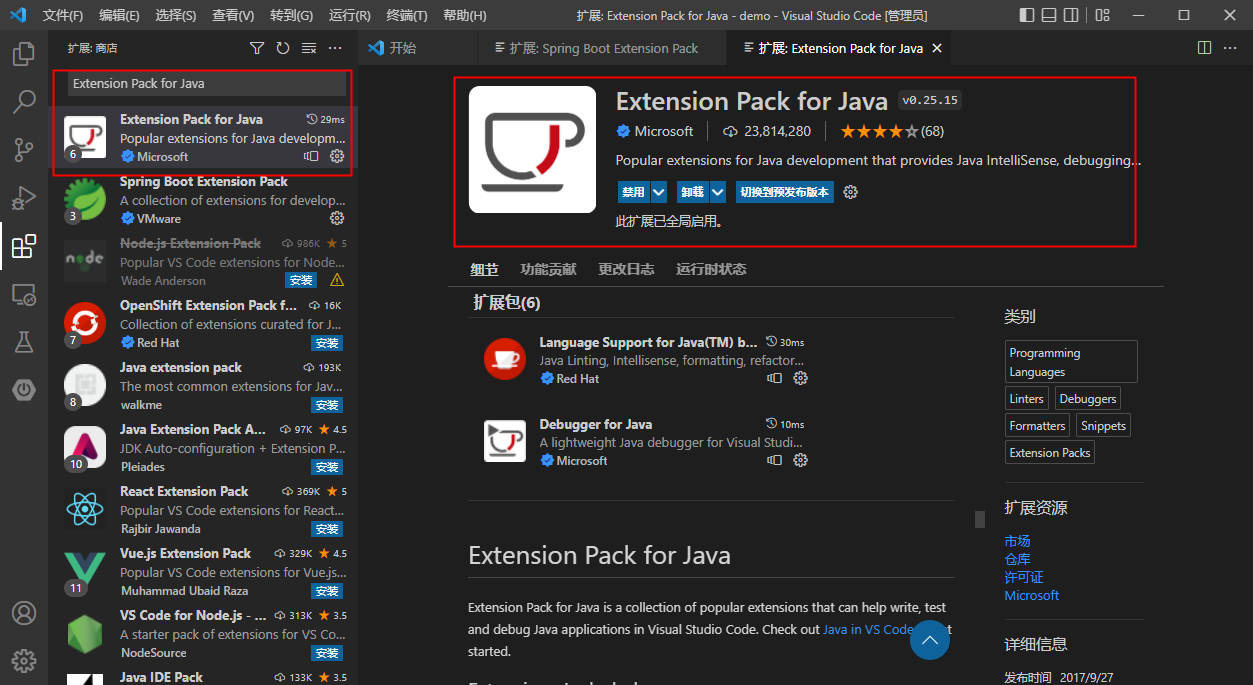Open the Source Control view
This screenshot has height=685, width=1253.
pos(24,149)
